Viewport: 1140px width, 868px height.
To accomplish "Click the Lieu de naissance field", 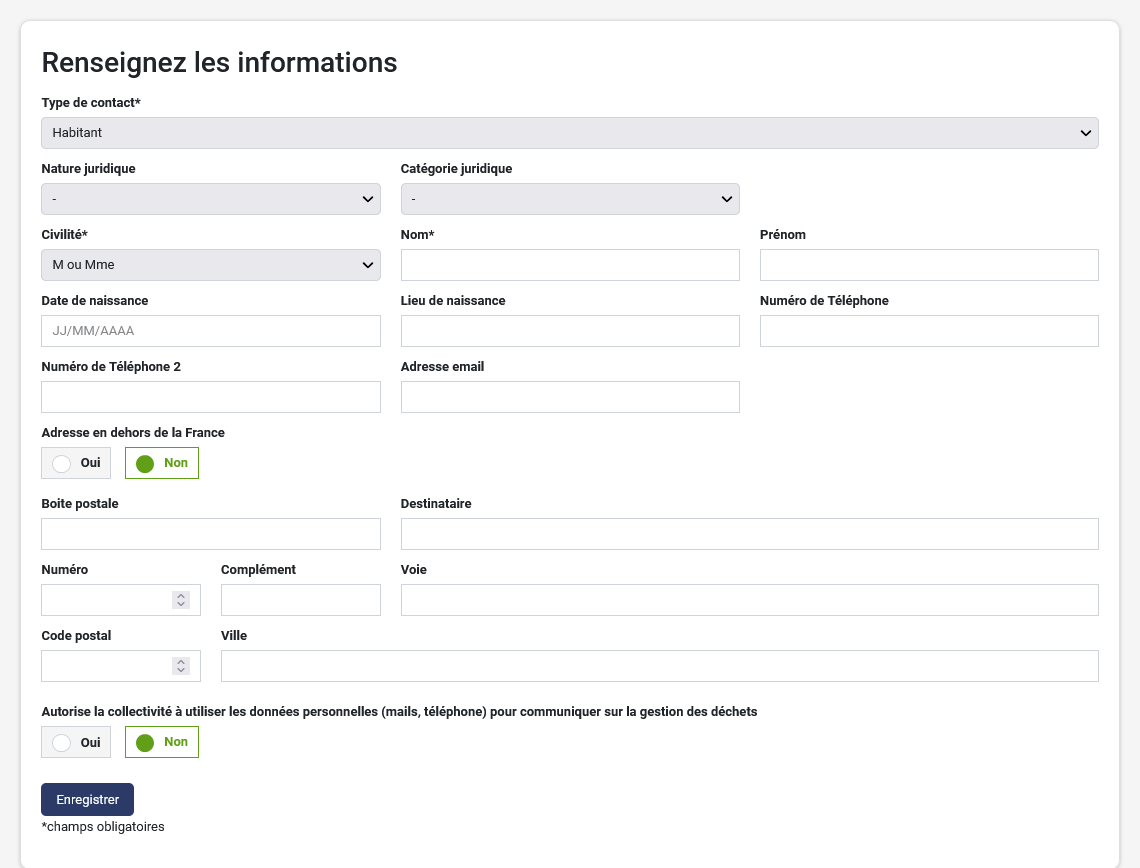I will tap(569, 331).
